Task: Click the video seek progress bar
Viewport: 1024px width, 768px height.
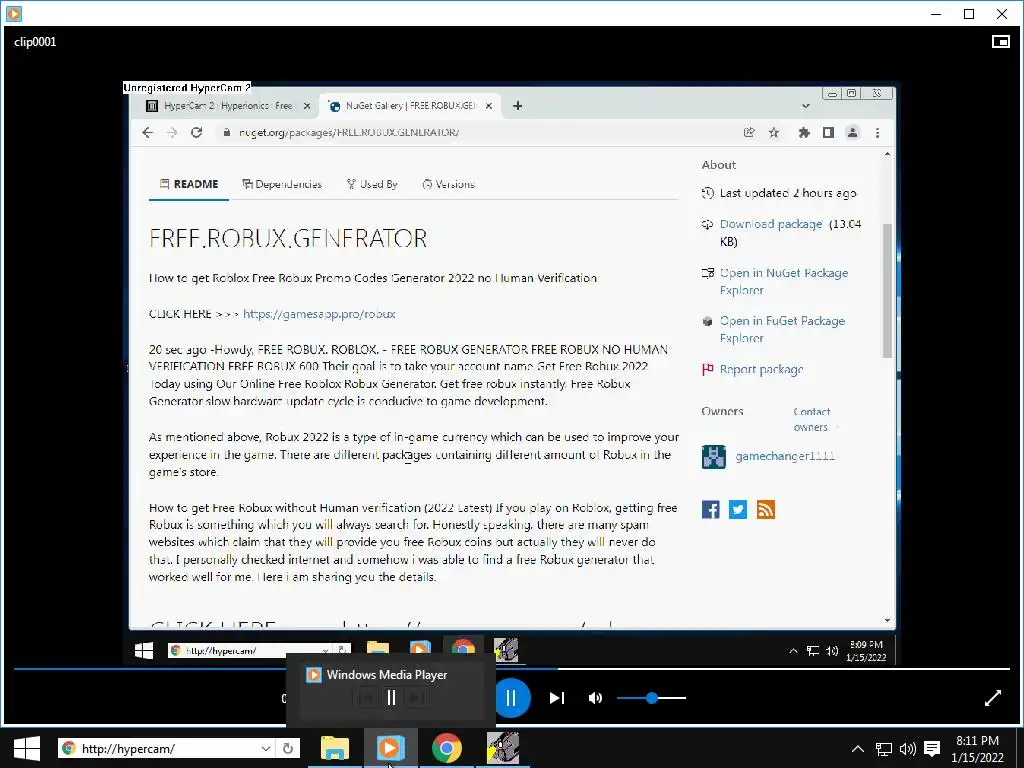Action: [x=511, y=669]
